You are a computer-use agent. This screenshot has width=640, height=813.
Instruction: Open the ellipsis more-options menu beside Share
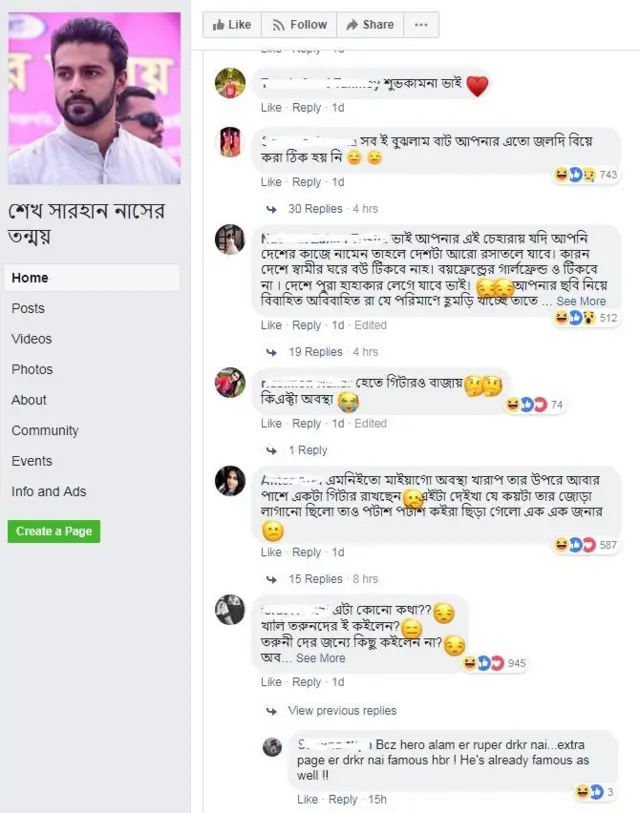[x=422, y=24]
